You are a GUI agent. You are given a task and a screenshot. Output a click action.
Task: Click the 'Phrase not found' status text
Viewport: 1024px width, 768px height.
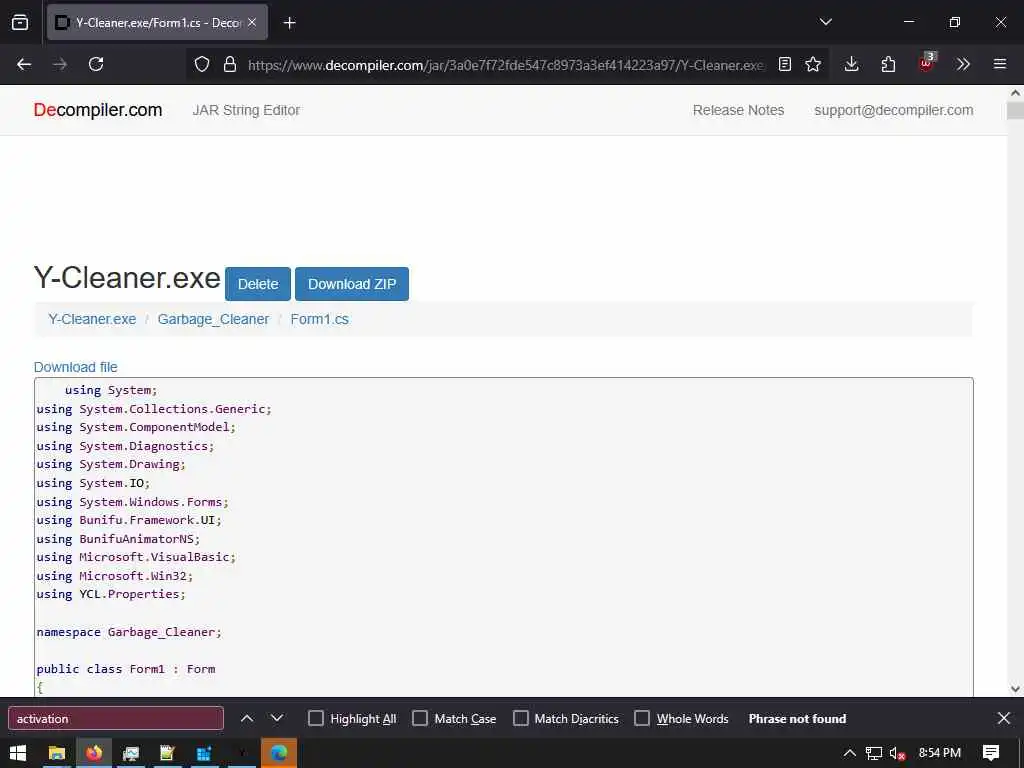[x=797, y=718]
